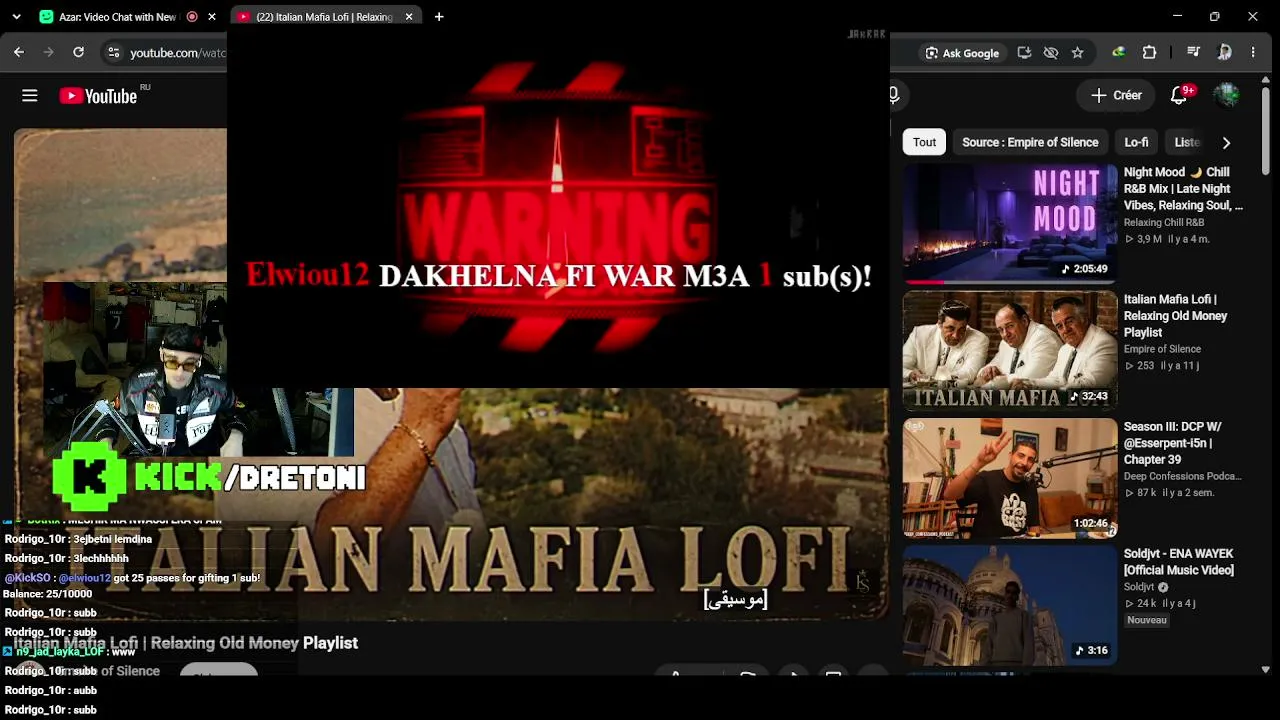Install app via the install icon
This screenshot has width=1280, height=720.
click(x=1025, y=53)
